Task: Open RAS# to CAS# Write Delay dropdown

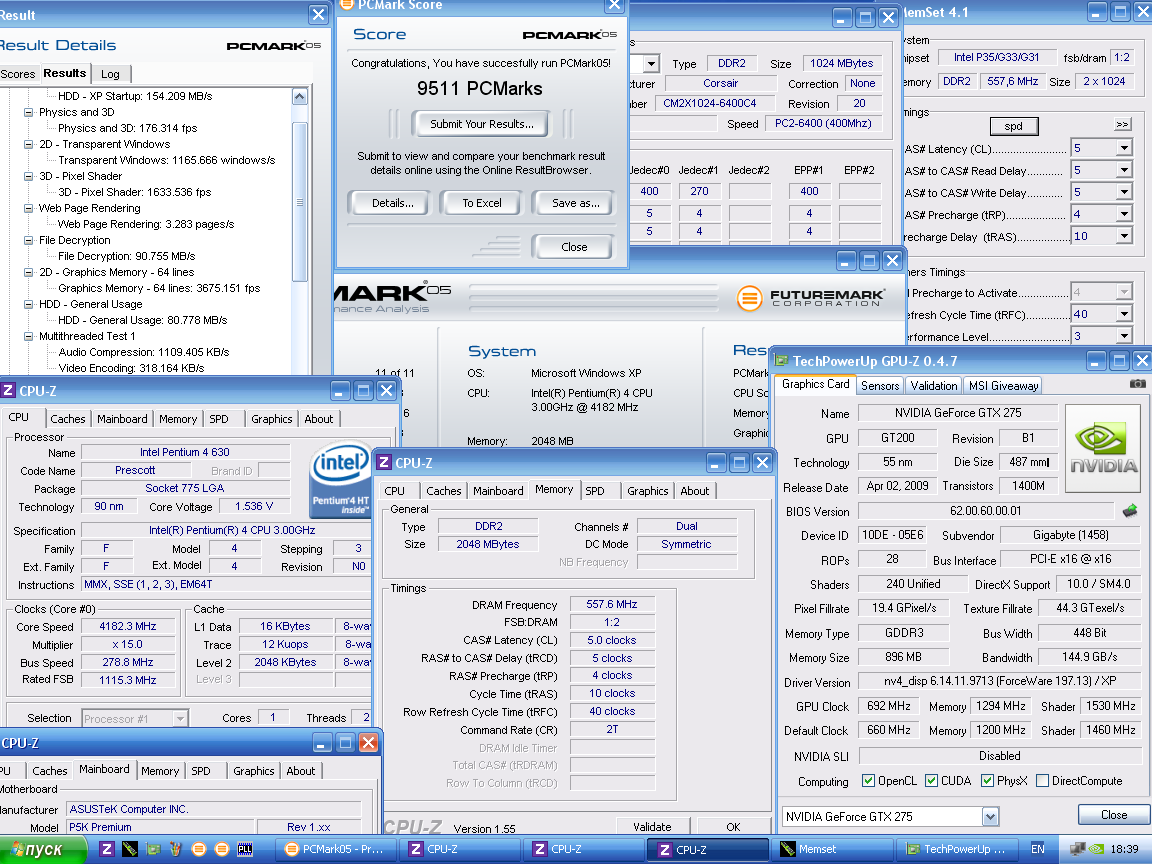Action: click(x=1124, y=192)
